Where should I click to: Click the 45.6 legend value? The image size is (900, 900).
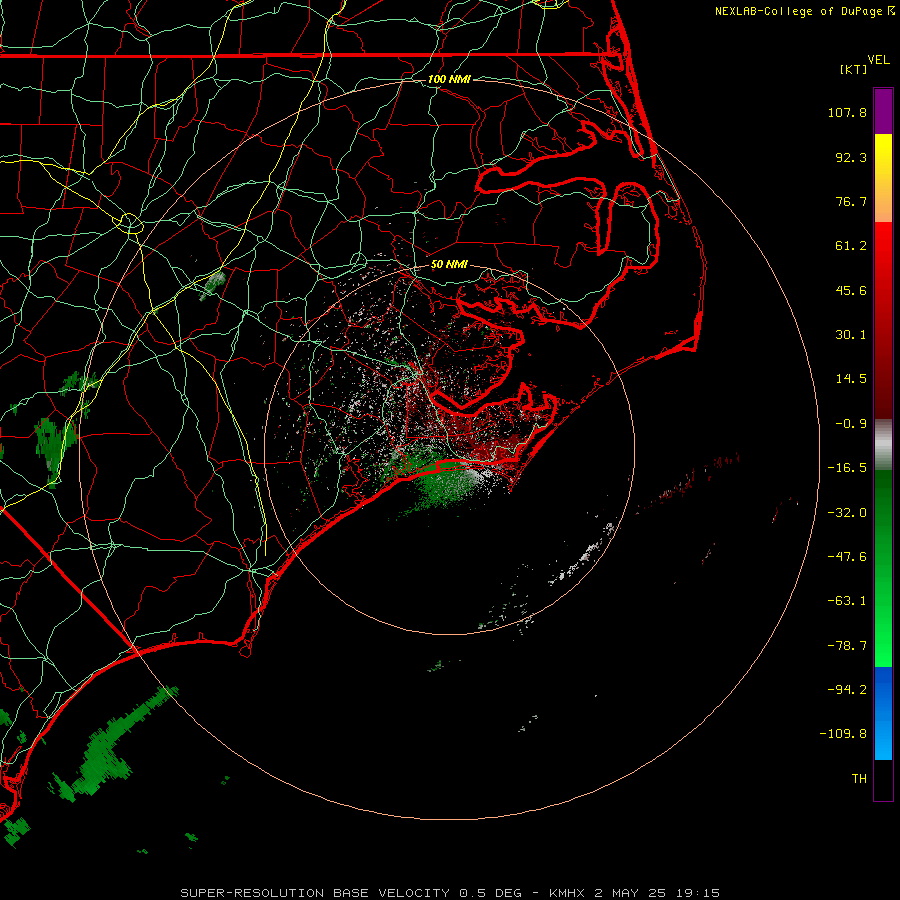tap(851, 290)
